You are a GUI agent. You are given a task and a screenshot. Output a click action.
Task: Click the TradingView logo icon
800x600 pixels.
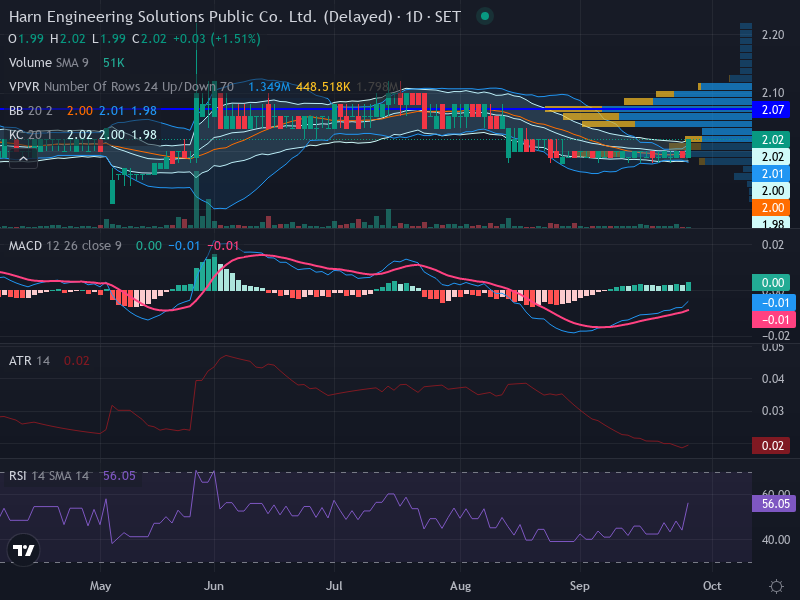23,550
